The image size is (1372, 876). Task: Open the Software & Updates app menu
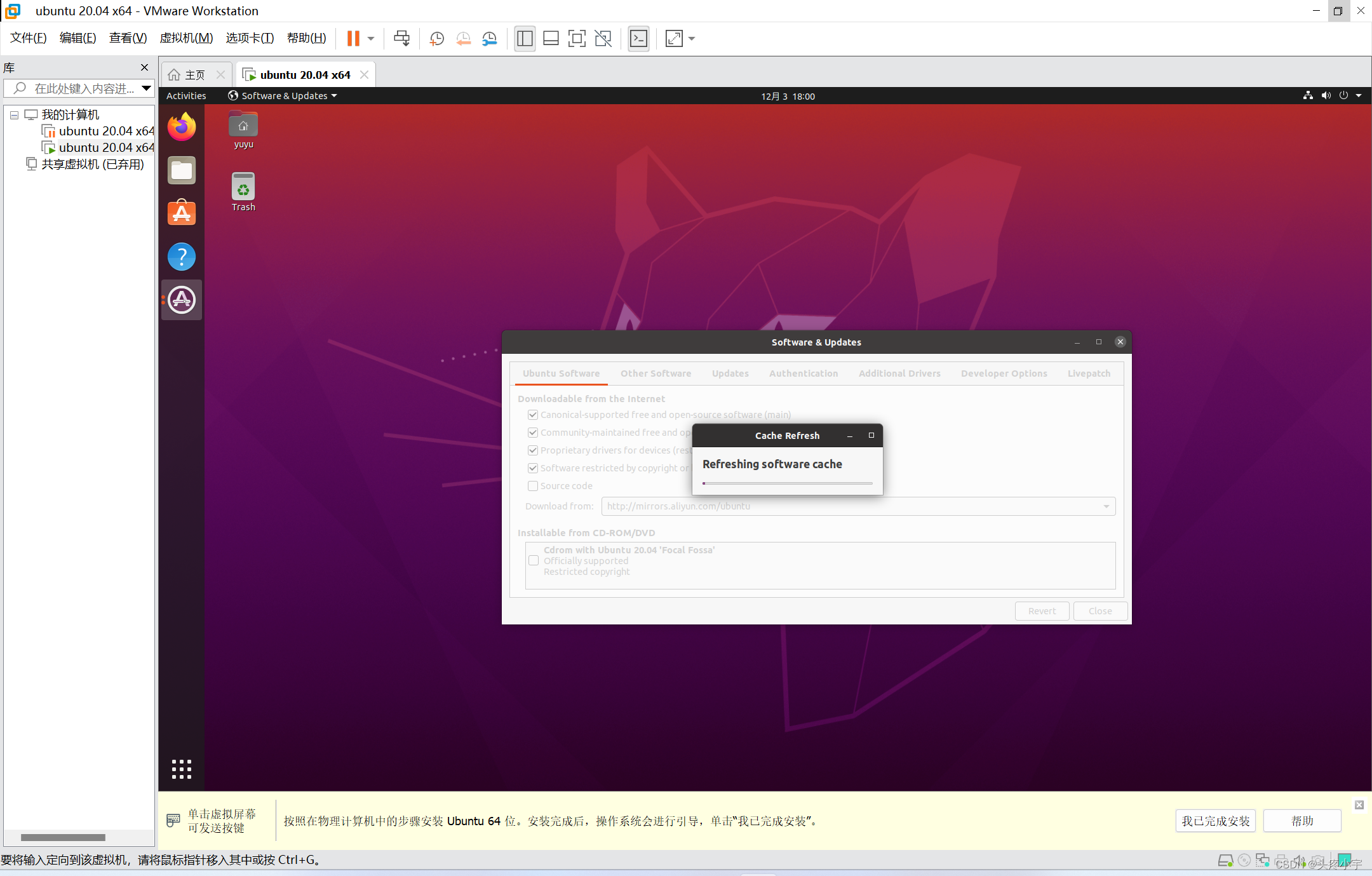283,96
